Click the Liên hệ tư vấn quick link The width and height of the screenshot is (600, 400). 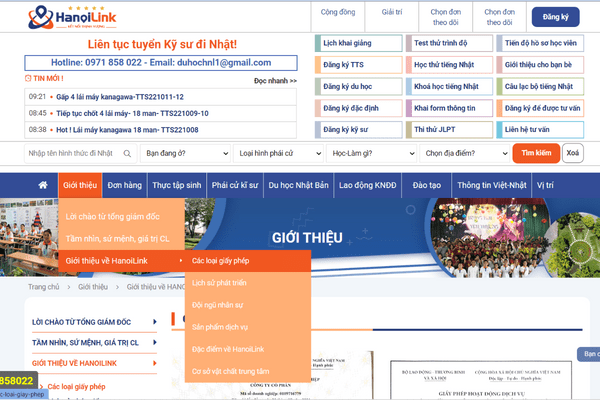click(540, 130)
